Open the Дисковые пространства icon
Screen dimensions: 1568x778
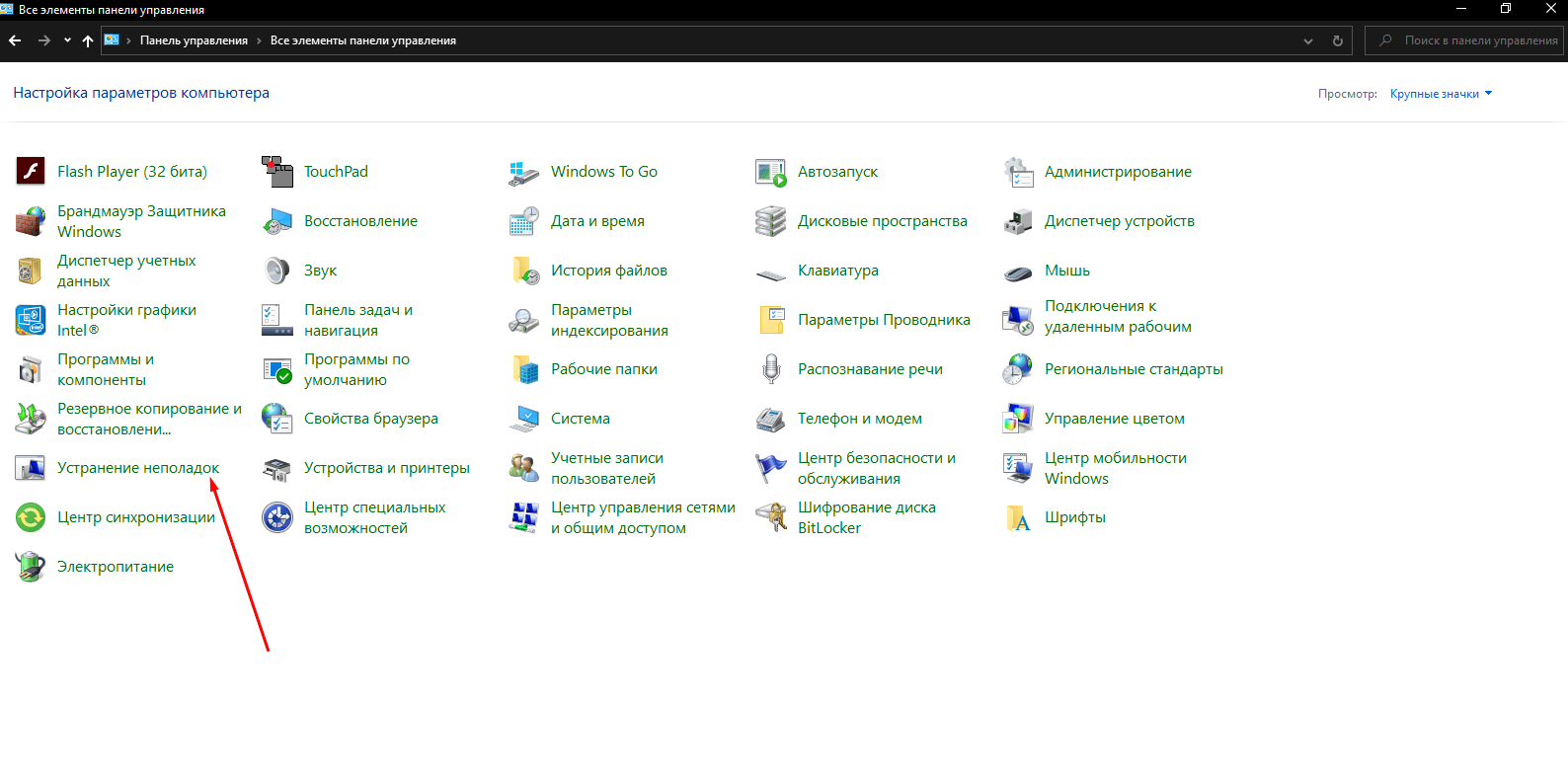771,221
